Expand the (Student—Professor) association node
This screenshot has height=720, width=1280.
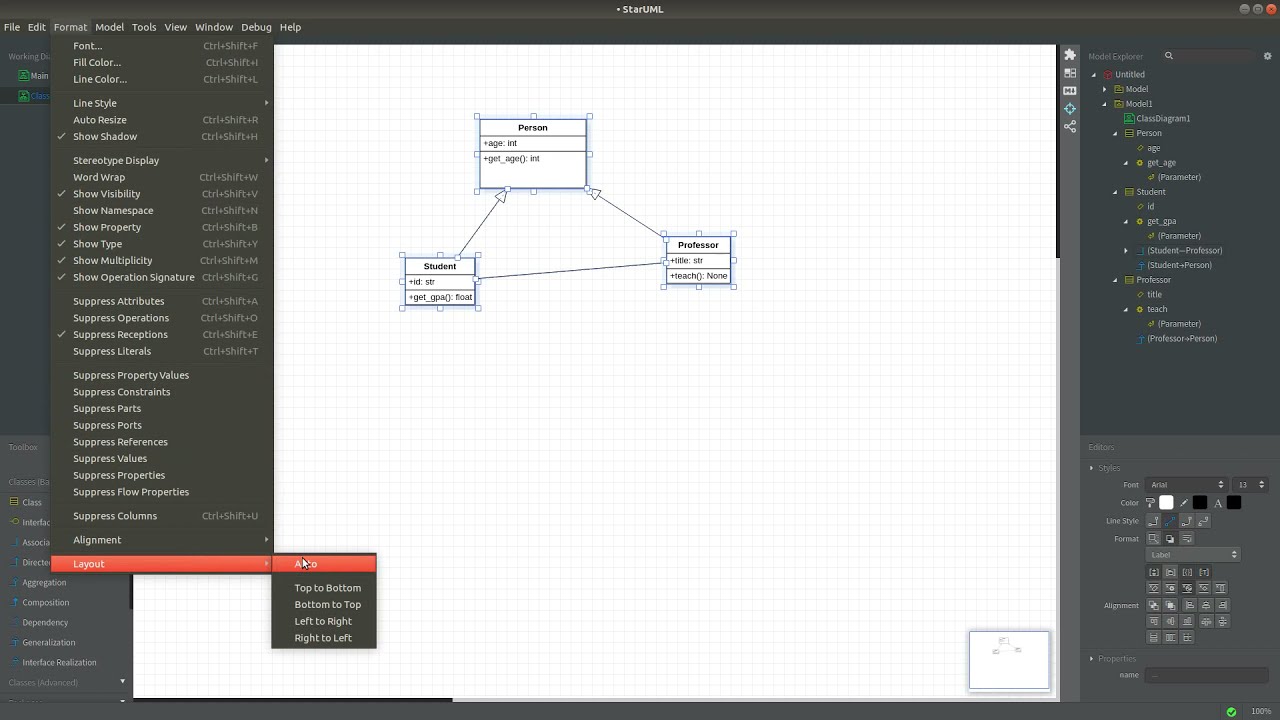point(1126,250)
